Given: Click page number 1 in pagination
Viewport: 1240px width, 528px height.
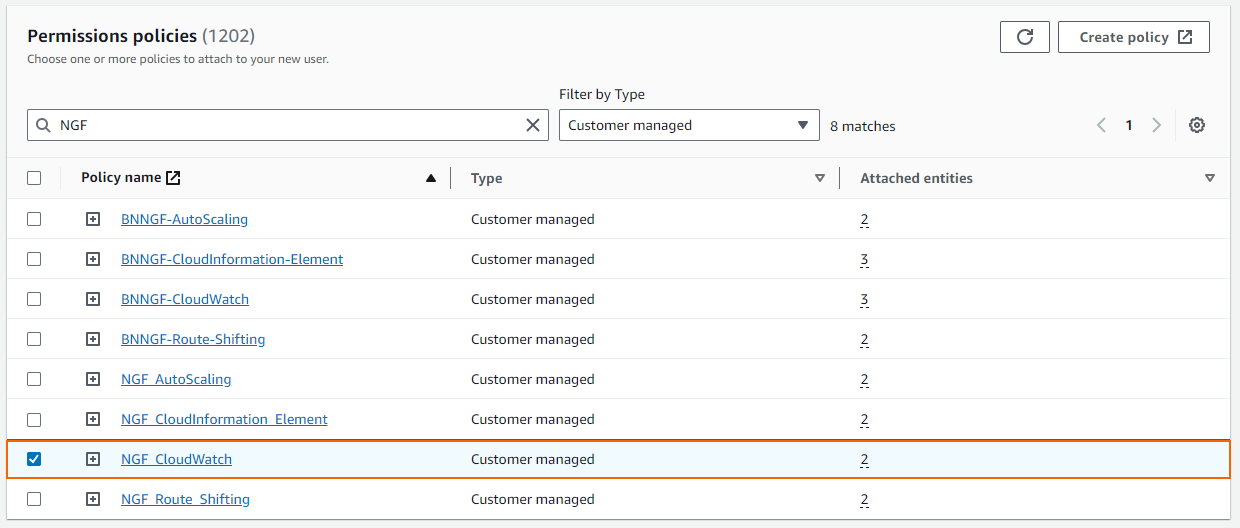Looking at the screenshot, I should point(1129,125).
